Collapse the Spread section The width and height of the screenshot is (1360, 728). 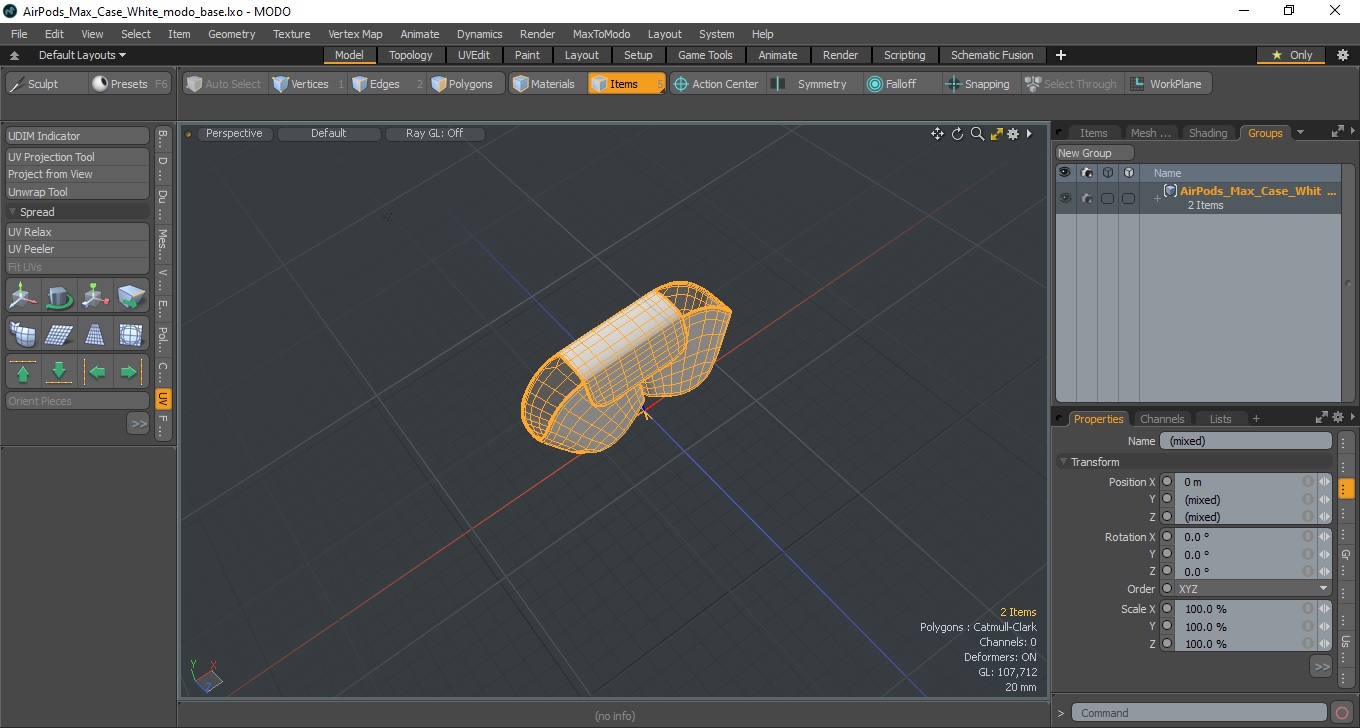pos(13,212)
